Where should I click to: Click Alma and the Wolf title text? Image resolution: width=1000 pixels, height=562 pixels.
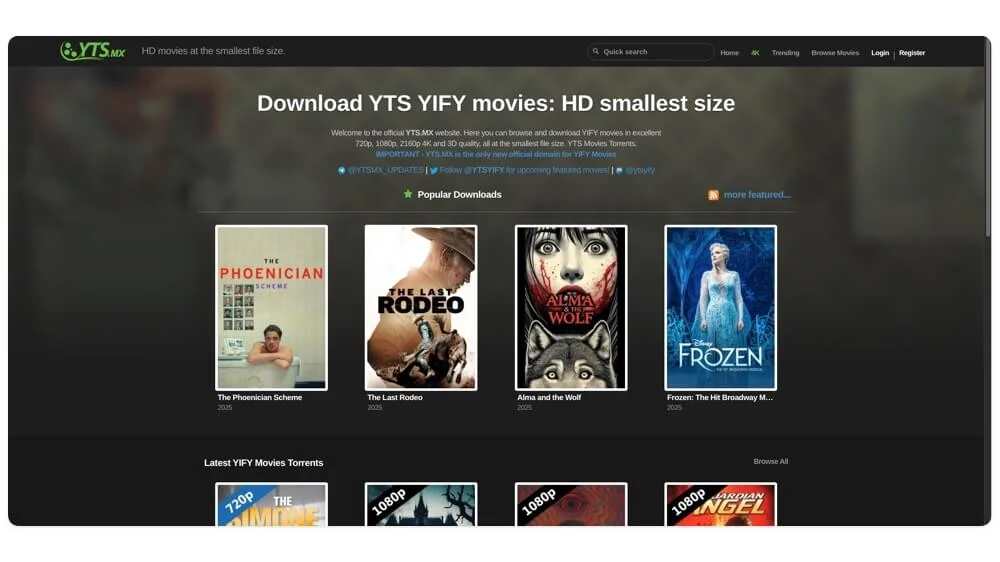(x=549, y=397)
